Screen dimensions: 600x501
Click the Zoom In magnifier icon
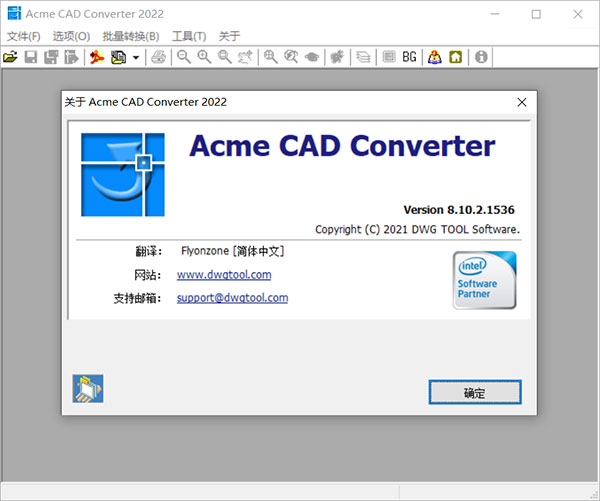click(204, 57)
